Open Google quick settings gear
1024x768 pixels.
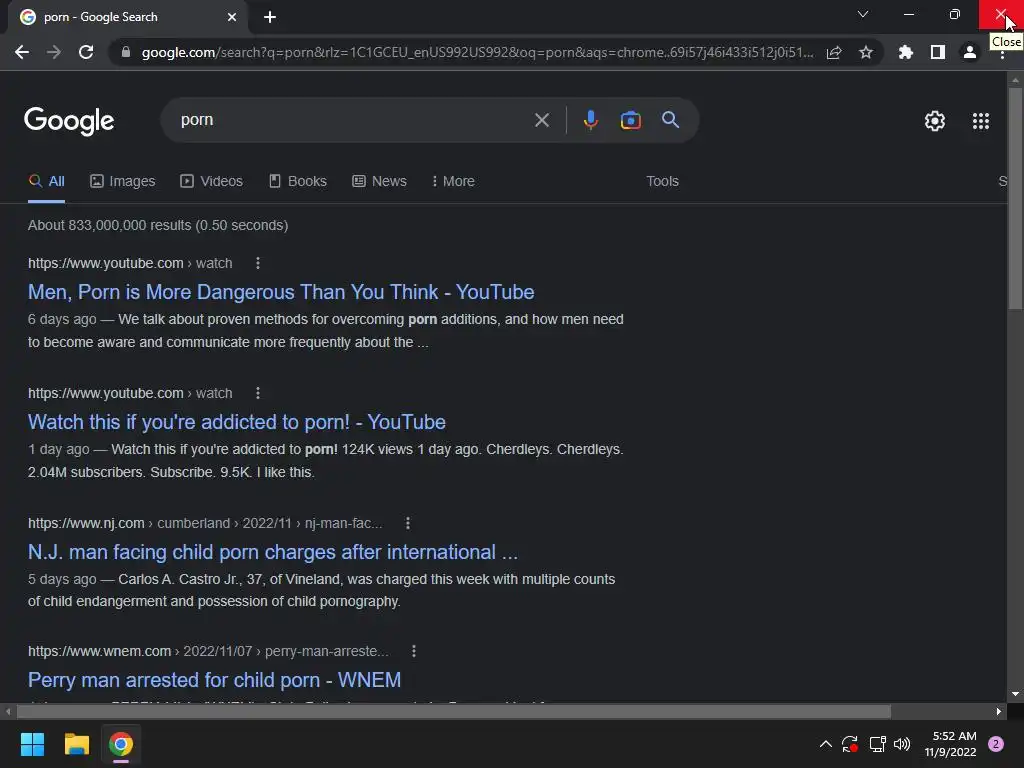[935, 121]
